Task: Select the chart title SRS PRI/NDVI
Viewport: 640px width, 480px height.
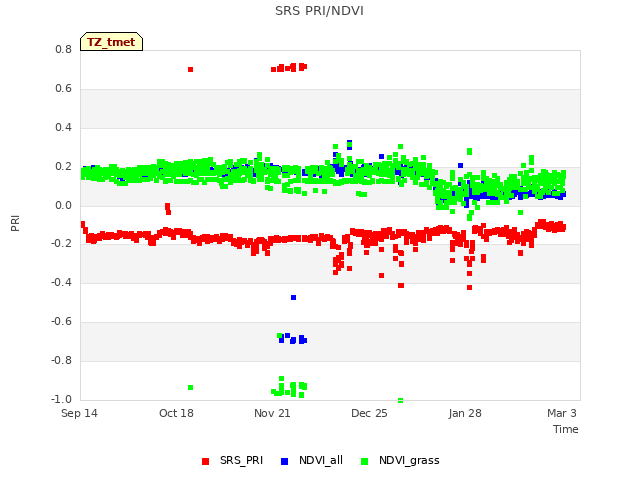Action: tap(319, 11)
